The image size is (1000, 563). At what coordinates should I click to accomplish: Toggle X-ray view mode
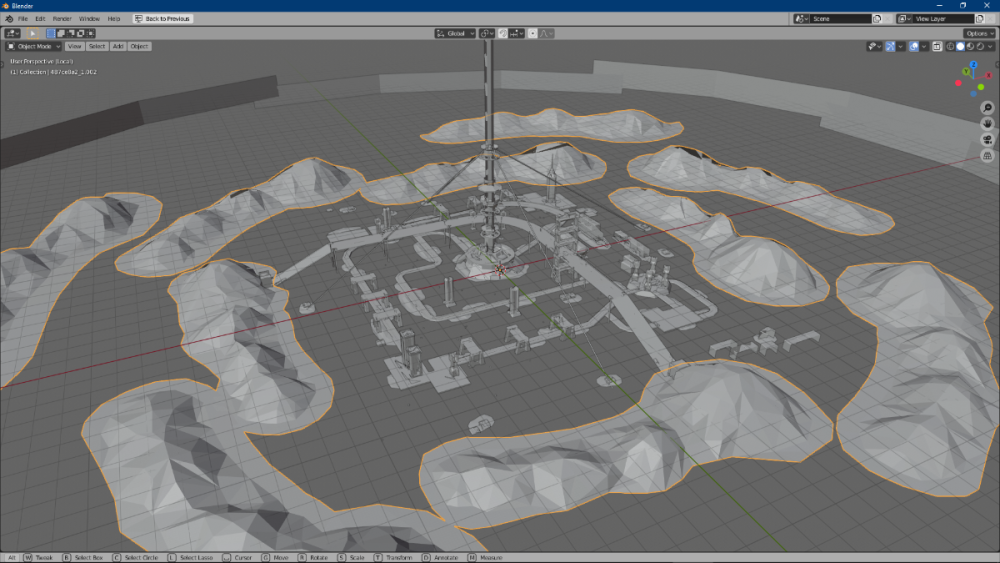937,46
